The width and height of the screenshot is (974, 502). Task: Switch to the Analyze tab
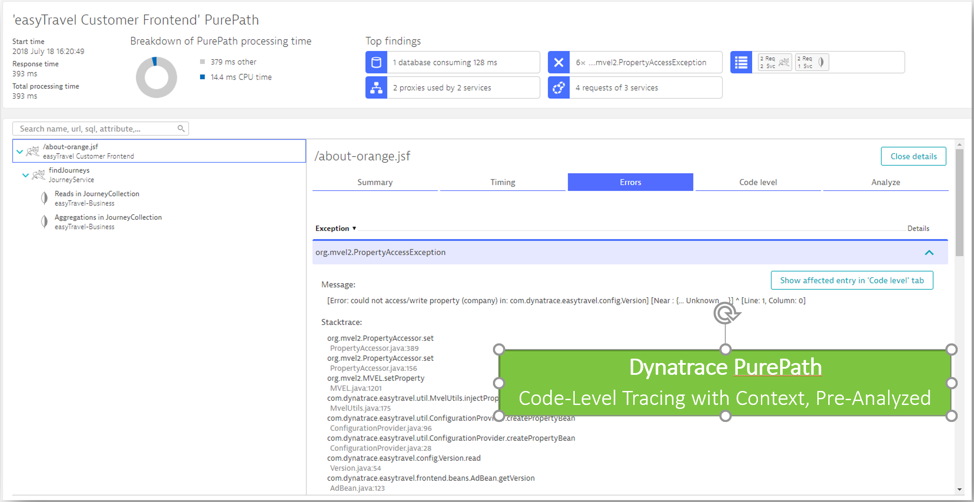pos(886,182)
